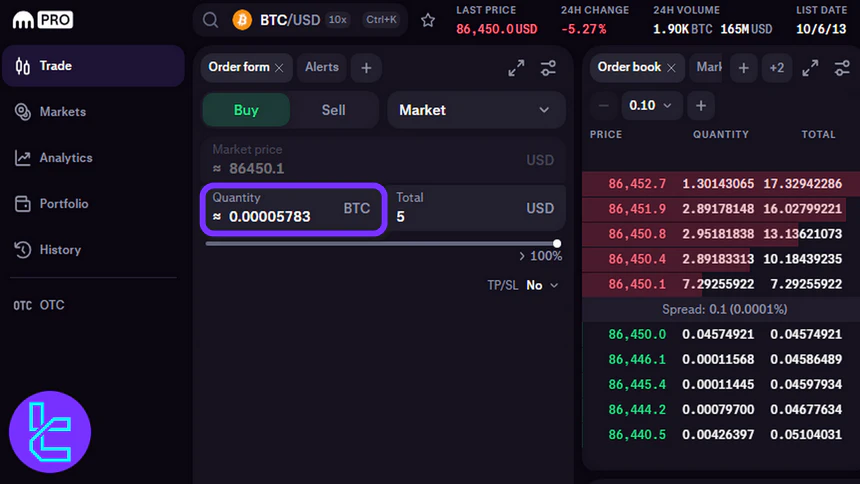Viewport: 860px width, 484px height.
Task: Switch to the Sell side
Action: coord(333,110)
